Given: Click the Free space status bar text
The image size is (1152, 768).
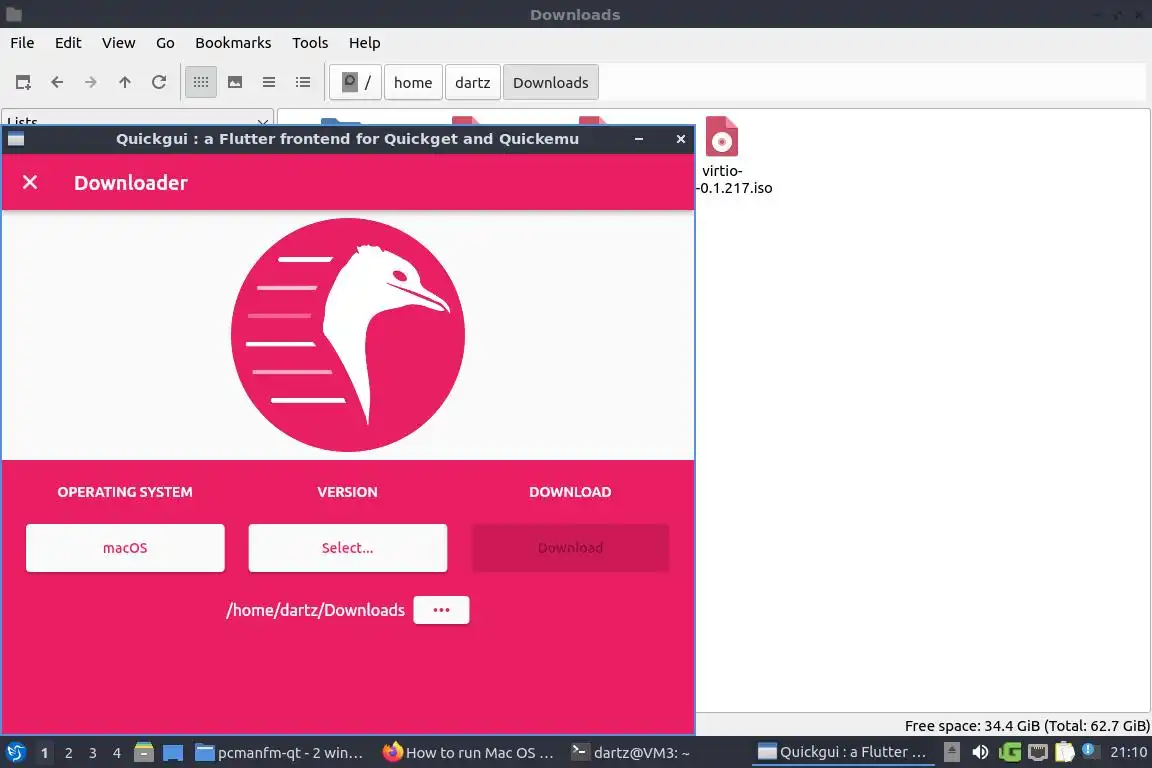Looking at the screenshot, I should [1026, 725].
